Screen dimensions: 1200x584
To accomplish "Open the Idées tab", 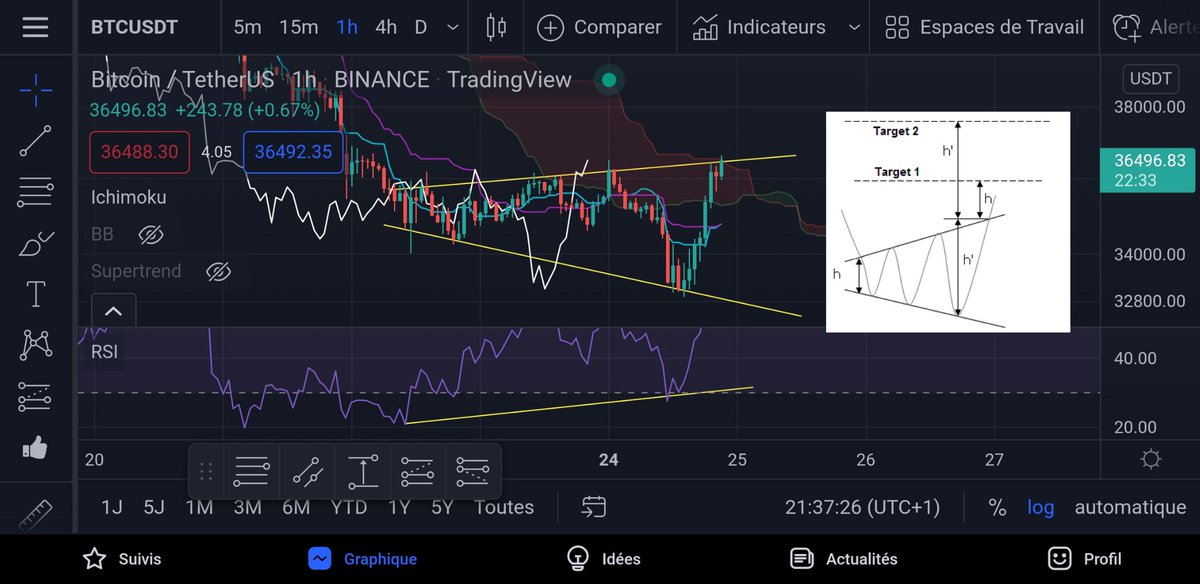I will [x=602, y=559].
